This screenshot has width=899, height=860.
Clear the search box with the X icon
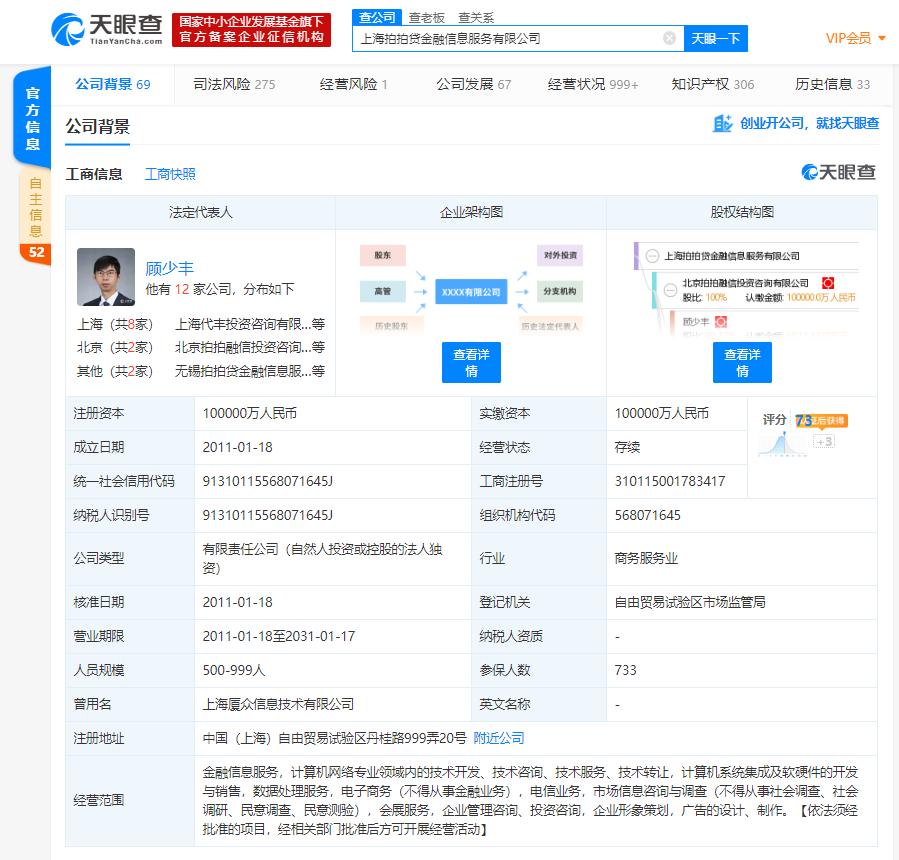(669, 38)
